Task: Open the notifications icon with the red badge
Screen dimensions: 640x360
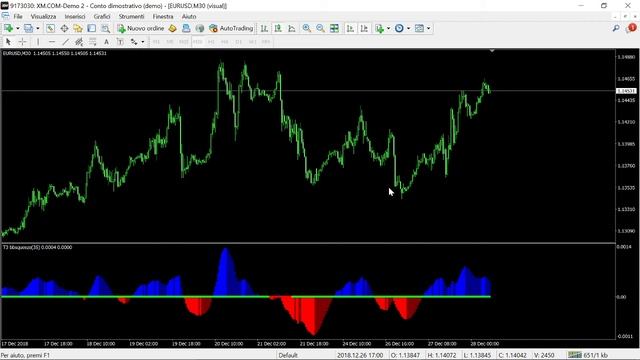Action: [x=631, y=28]
